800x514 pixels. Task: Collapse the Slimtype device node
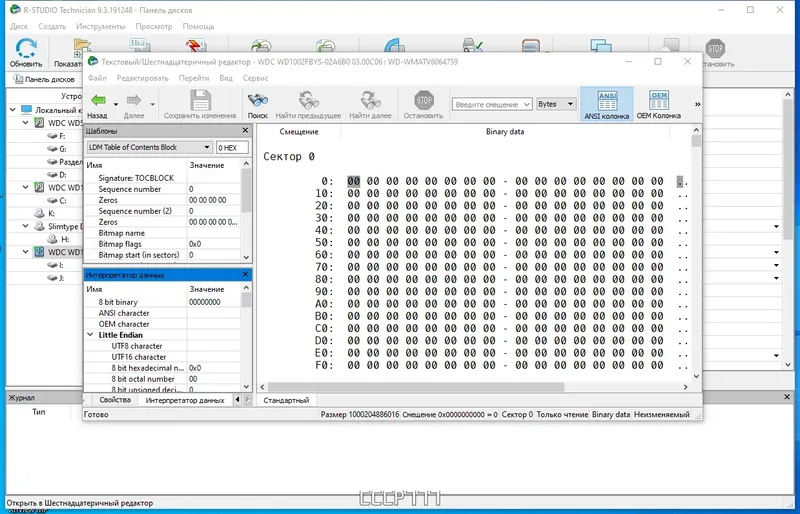pyautogui.click(x=26, y=226)
